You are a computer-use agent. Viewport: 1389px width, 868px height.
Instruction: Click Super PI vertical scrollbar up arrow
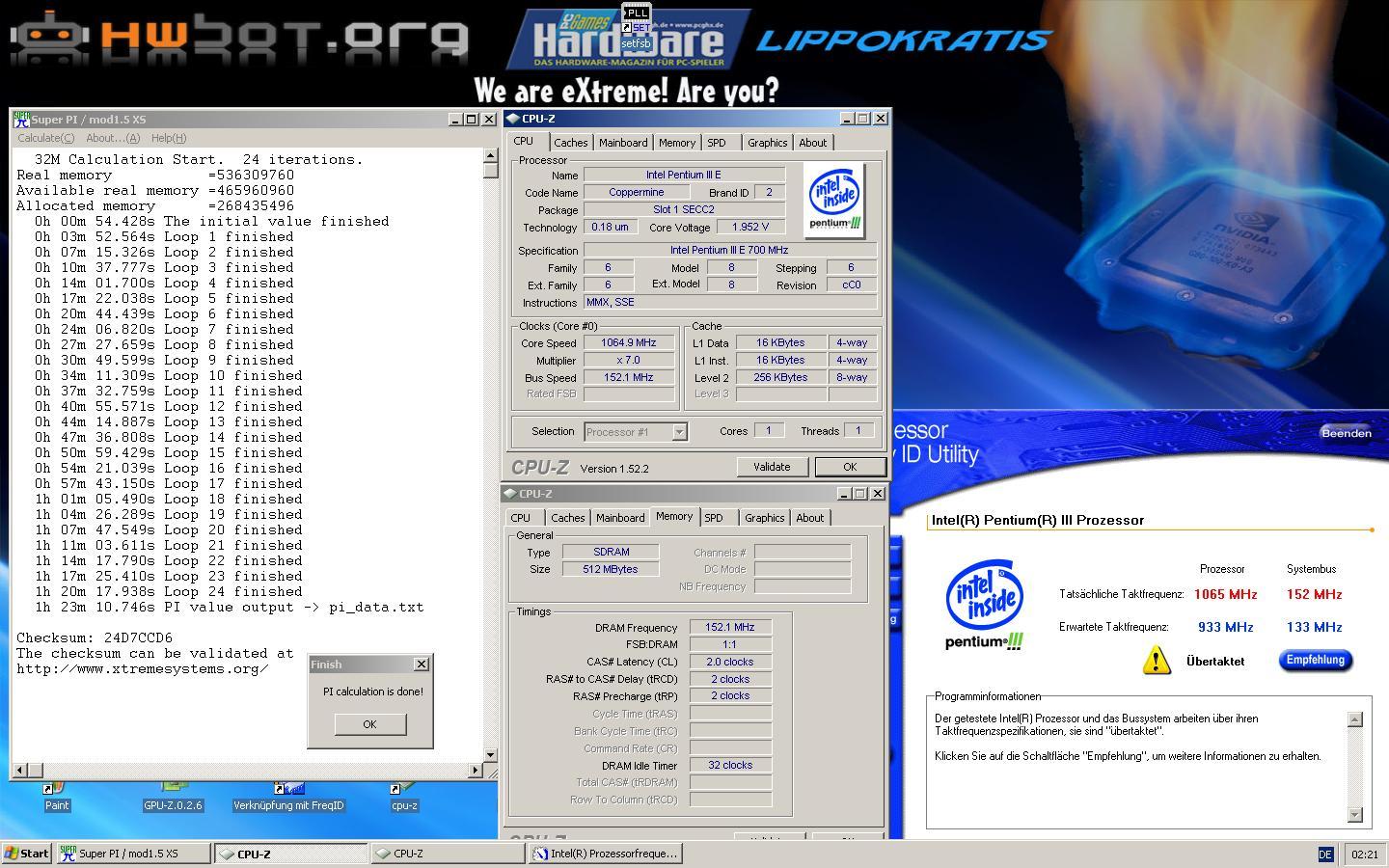[x=490, y=157]
